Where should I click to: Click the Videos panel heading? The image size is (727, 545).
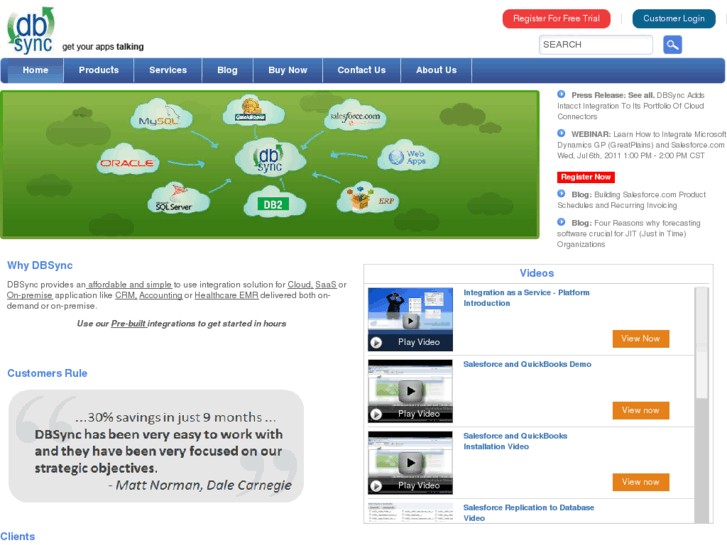[x=536, y=273]
